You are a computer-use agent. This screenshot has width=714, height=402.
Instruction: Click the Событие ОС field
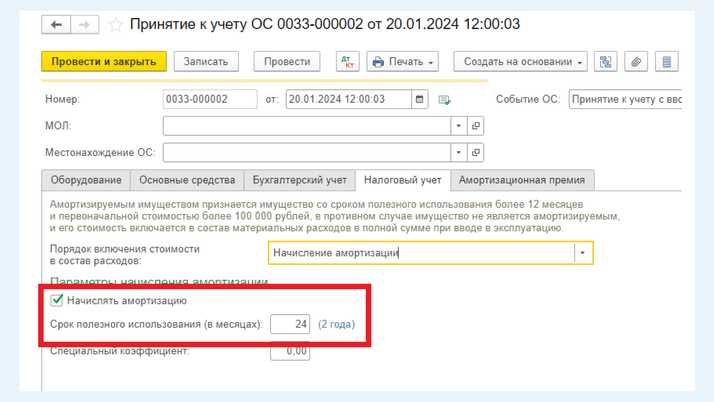click(625, 99)
